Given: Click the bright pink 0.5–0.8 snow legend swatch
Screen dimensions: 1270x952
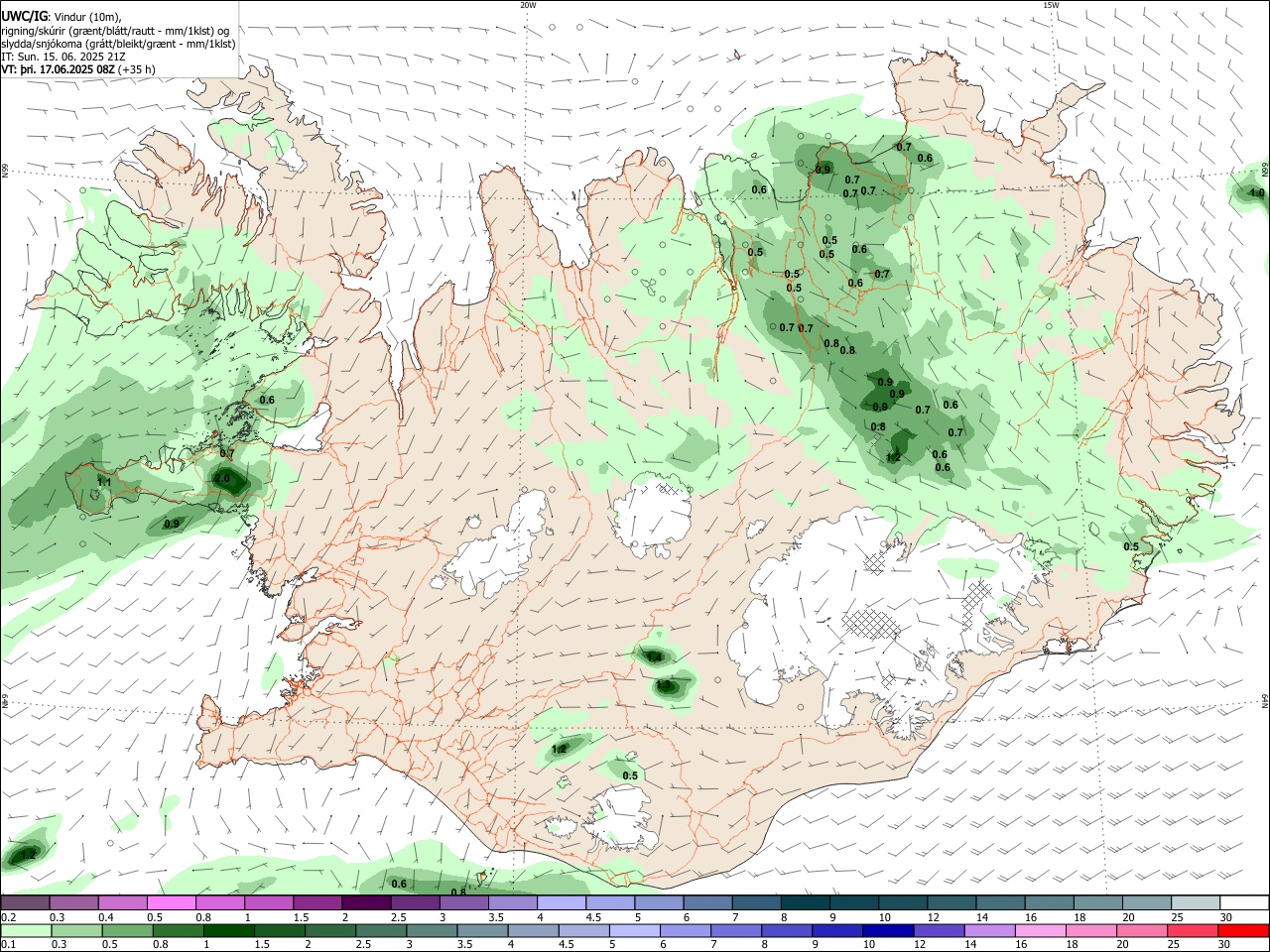Looking at the screenshot, I should [x=171, y=902].
